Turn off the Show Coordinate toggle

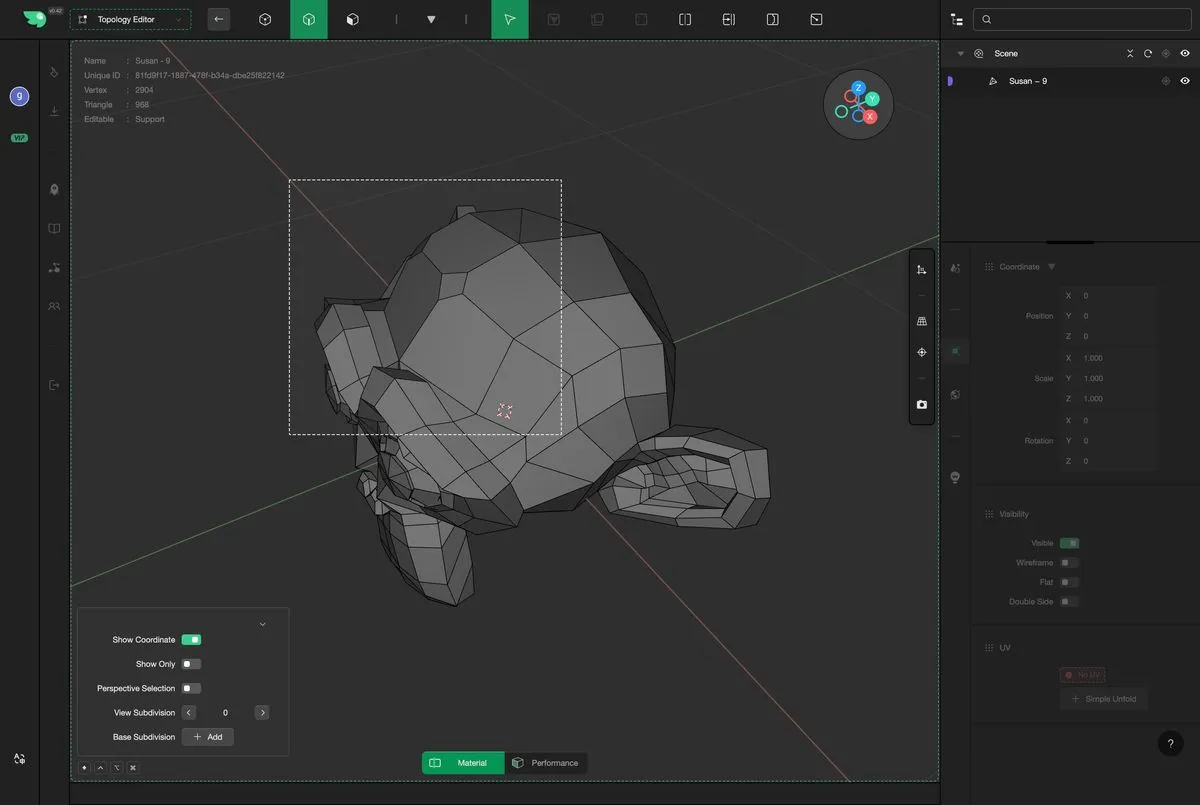tap(191, 640)
